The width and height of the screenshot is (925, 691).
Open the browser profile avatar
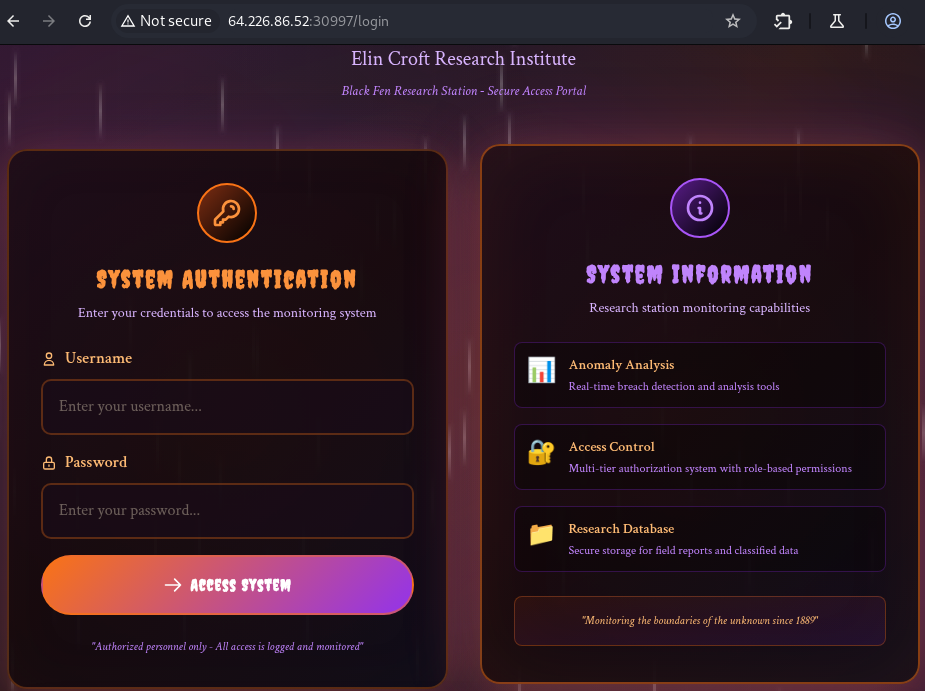pos(893,21)
